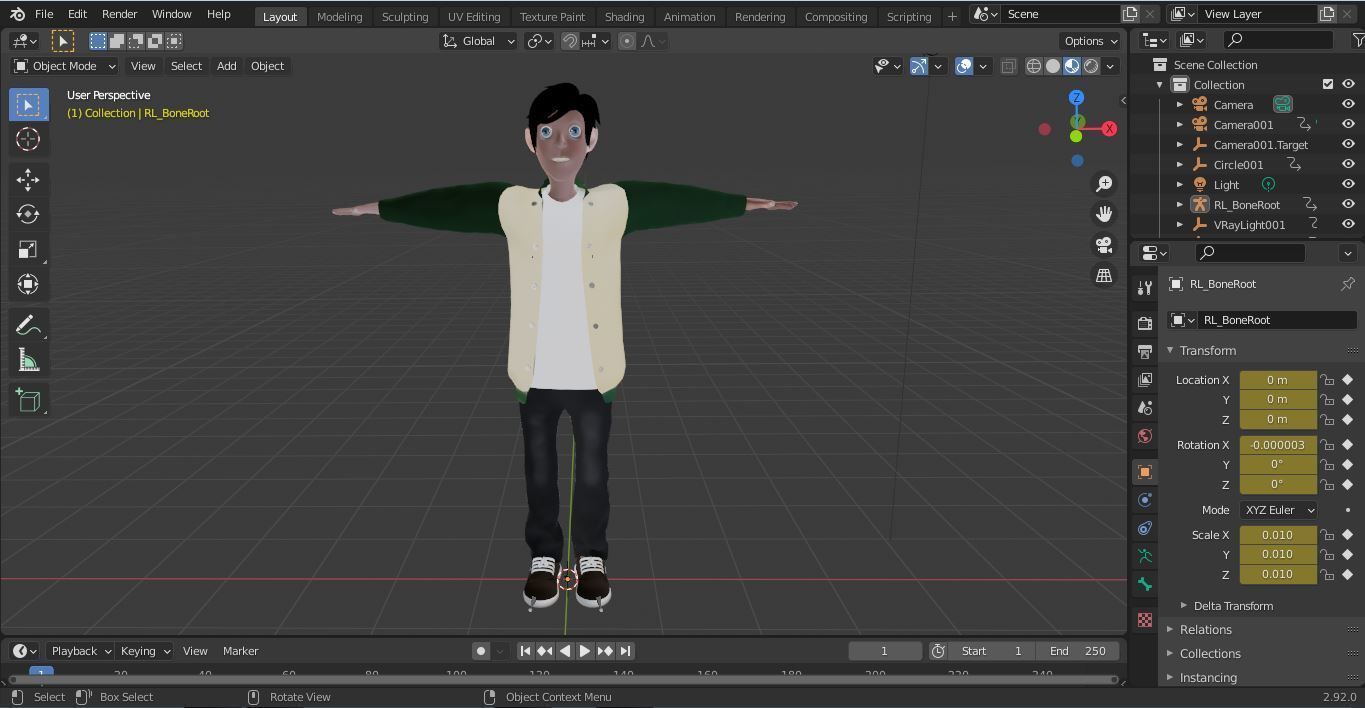Hide RL_BoneRoot using its eye icon
The image size is (1365, 708).
1348,204
